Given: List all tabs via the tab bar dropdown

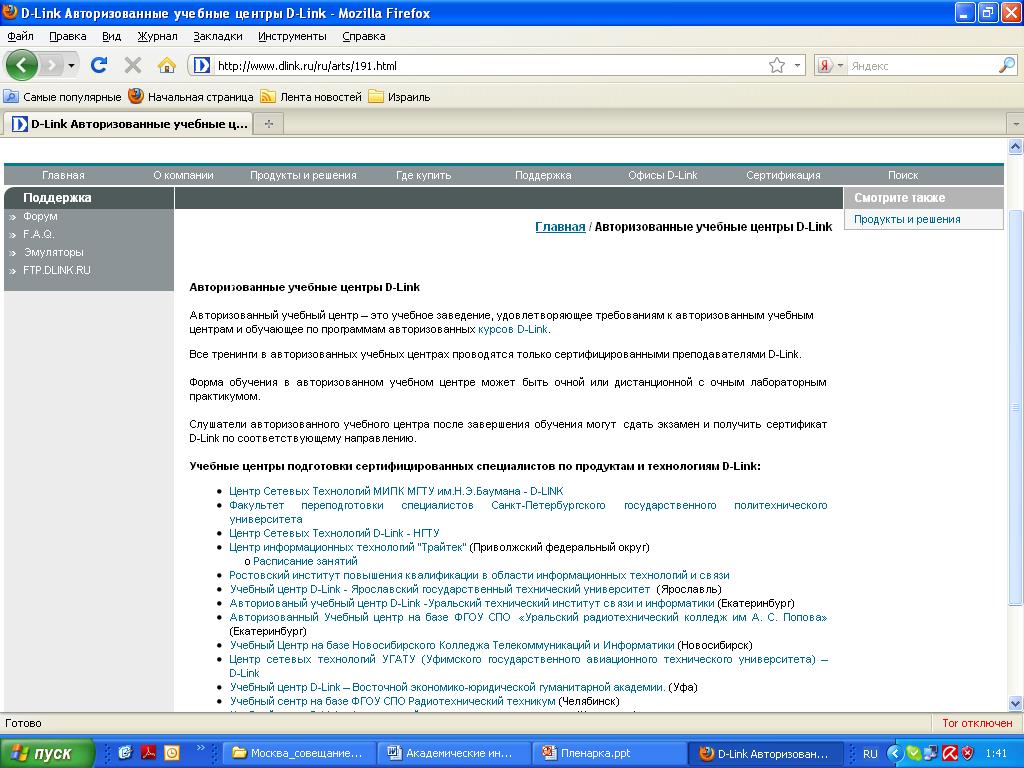Looking at the screenshot, I should [1016, 123].
